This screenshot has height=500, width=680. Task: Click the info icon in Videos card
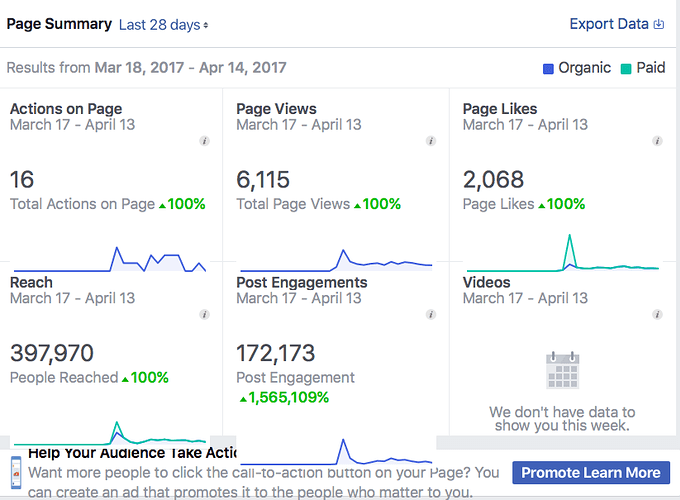tap(657, 315)
